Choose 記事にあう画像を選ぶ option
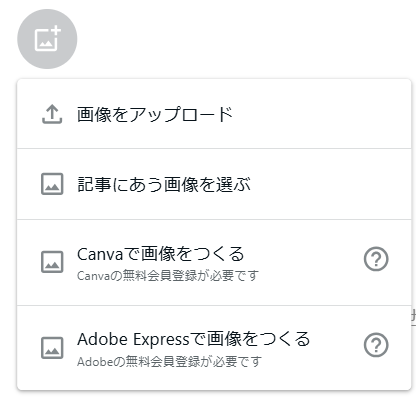The width and height of the screenshot is (416, 398). click(x=214, y=184)
